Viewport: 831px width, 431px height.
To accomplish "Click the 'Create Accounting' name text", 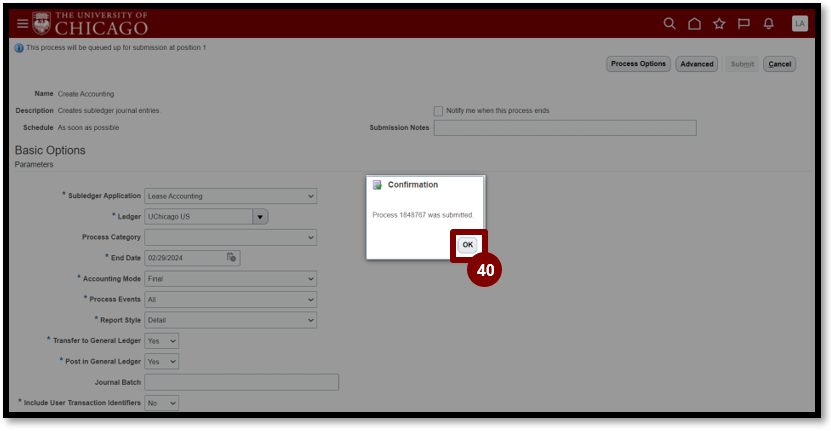I will pyautogui.click(x=86, y=94).
